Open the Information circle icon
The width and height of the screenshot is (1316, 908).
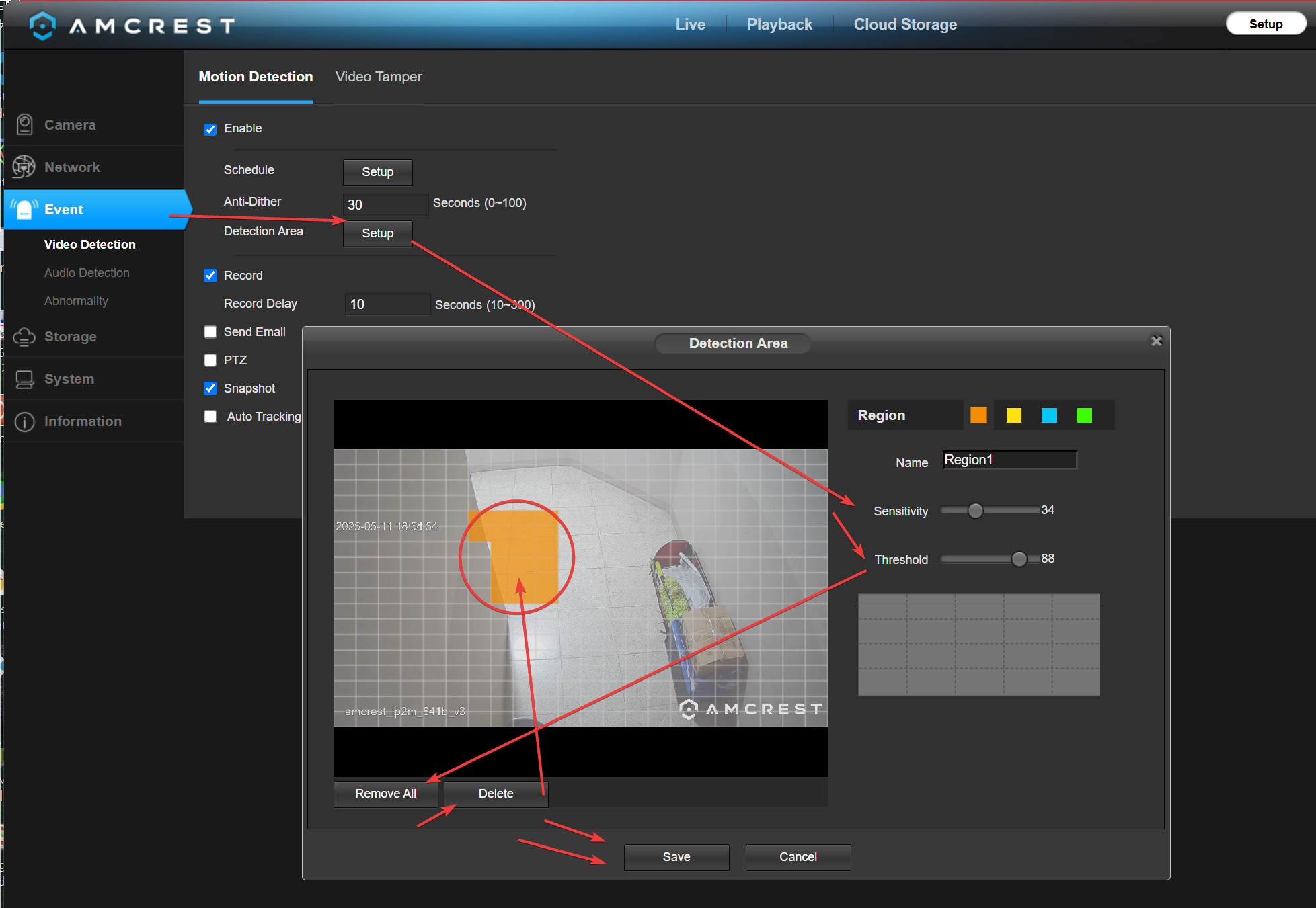(x=25, y=421)
